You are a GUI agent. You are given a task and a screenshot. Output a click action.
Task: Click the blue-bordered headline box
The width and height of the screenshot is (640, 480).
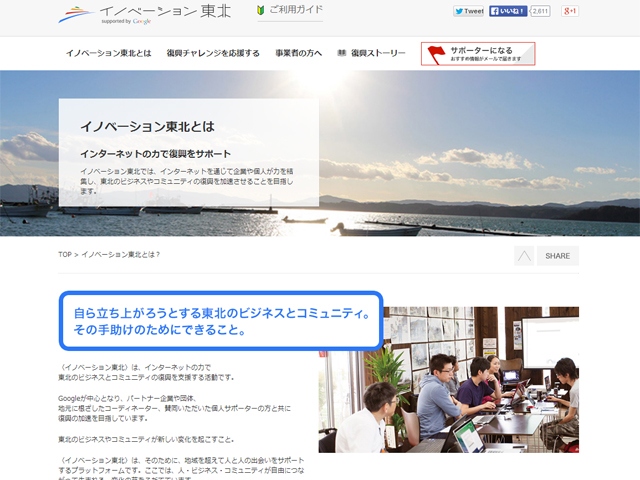(221, 320)
